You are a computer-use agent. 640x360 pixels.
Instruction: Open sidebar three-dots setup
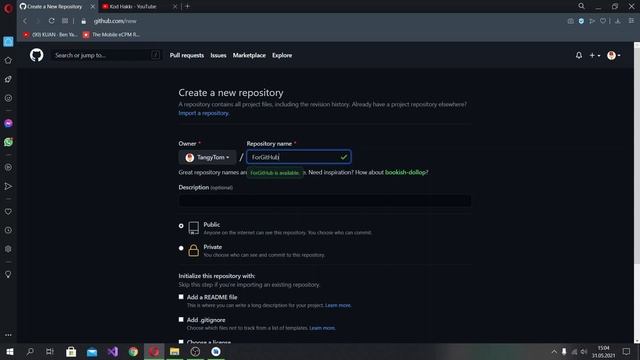click(x=8, y=335)
